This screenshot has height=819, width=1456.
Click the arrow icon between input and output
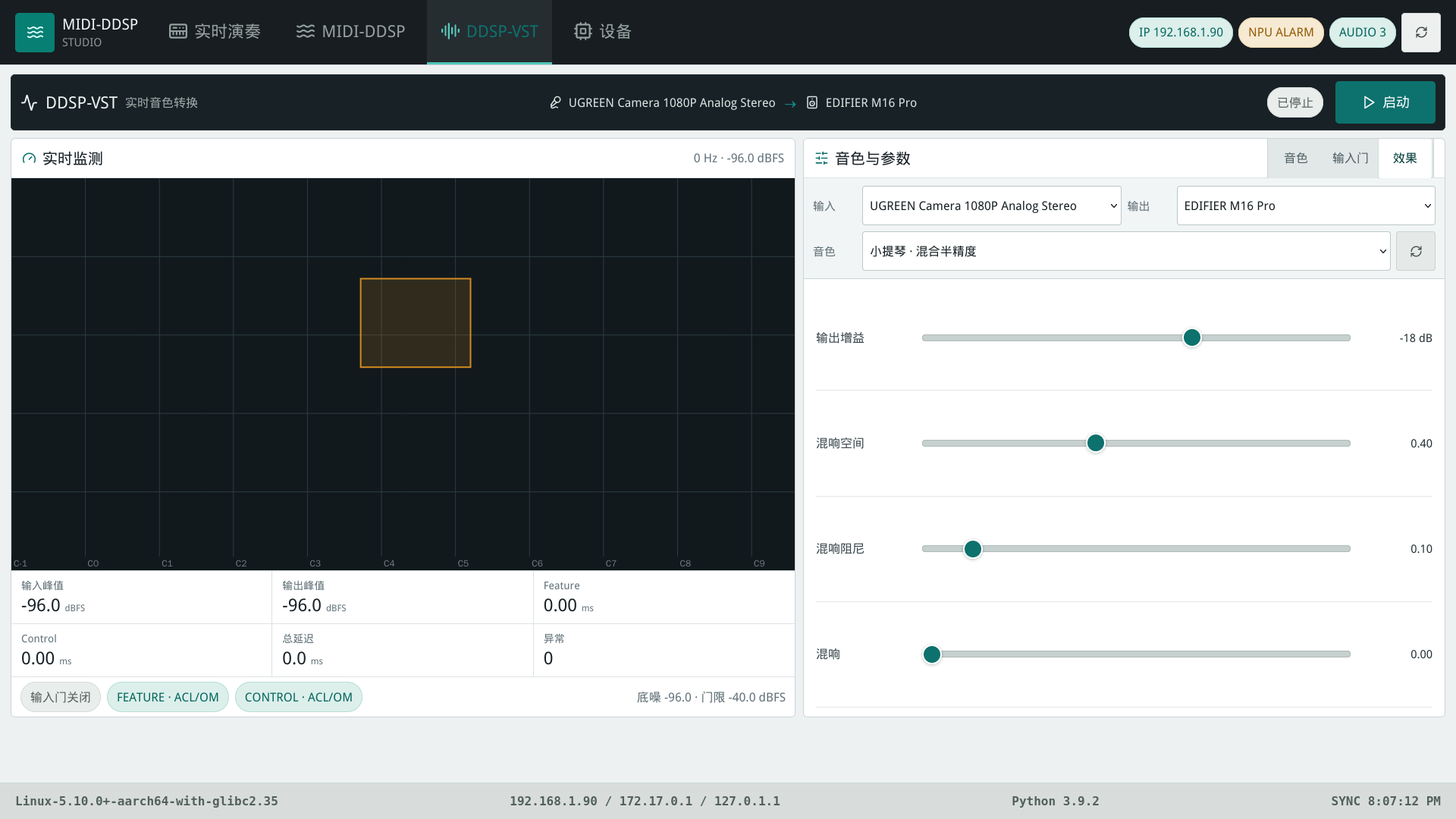pyautogui.click(x=790, y=103)
